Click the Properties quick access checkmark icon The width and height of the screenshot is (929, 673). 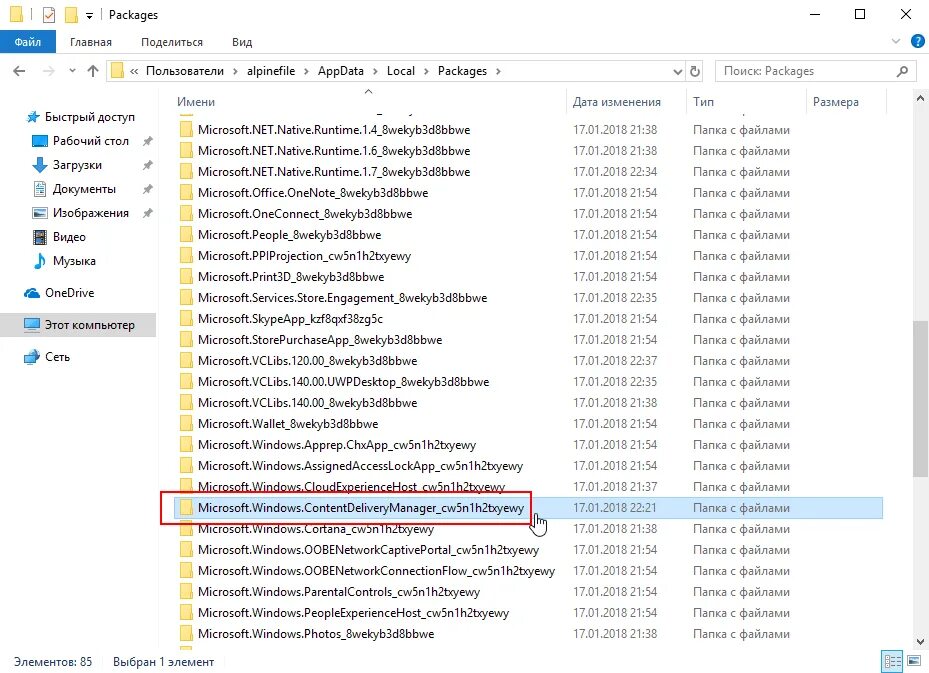(x=49, y=14)
